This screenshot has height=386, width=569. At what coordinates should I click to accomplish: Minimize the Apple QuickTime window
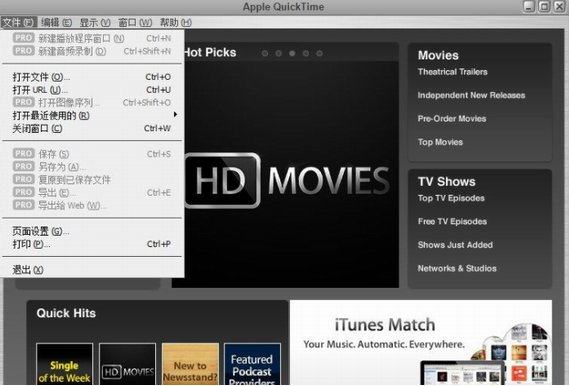point(529,7)
